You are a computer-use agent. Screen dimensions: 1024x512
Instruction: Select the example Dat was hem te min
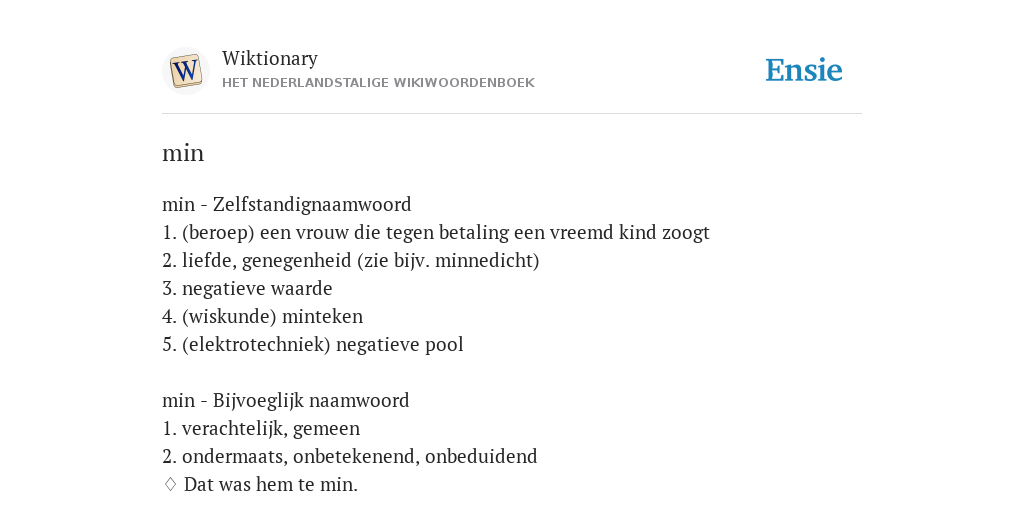click(x=270, y=485)
